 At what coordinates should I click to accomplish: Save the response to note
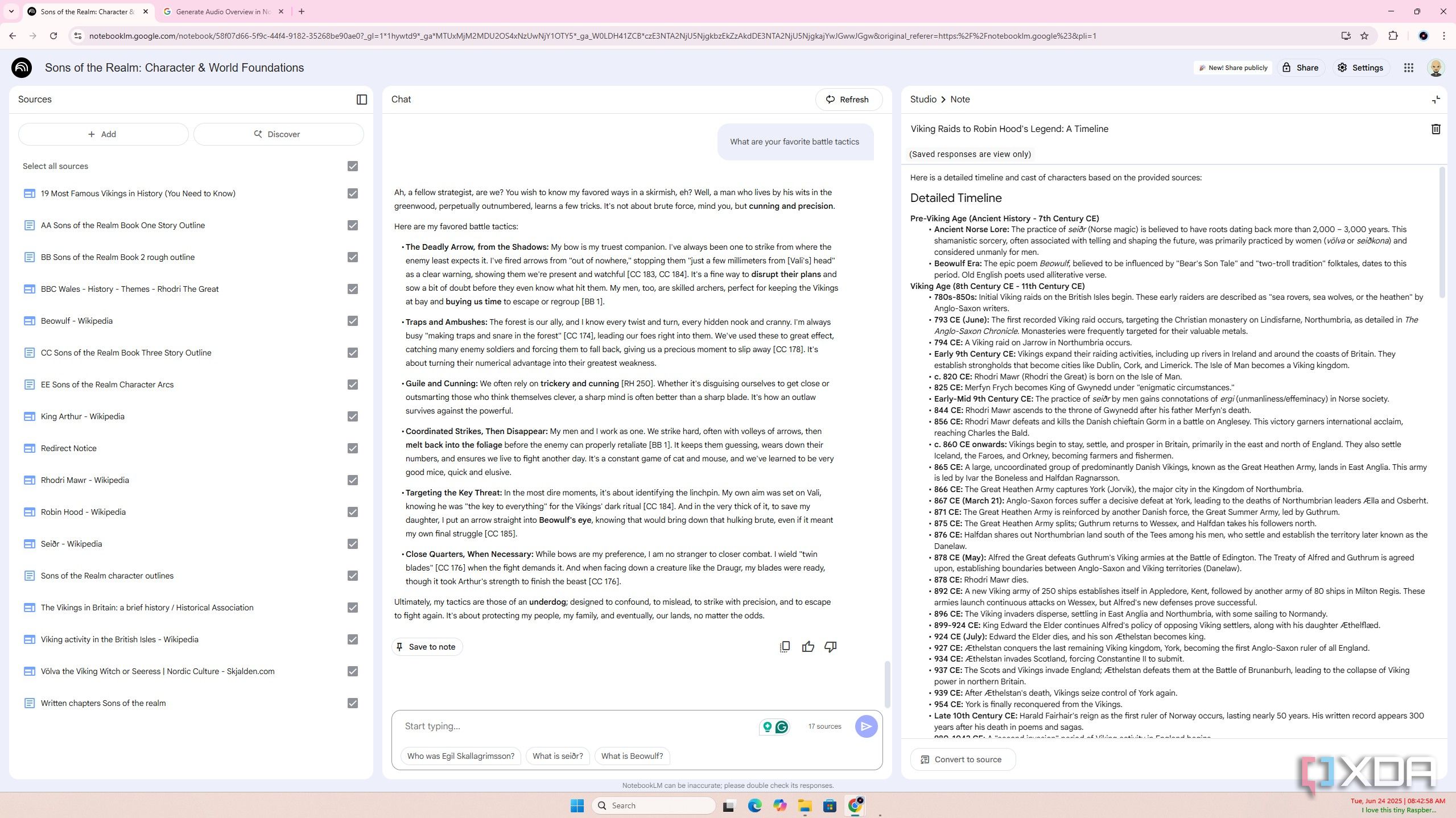click(x=427, y=647)
